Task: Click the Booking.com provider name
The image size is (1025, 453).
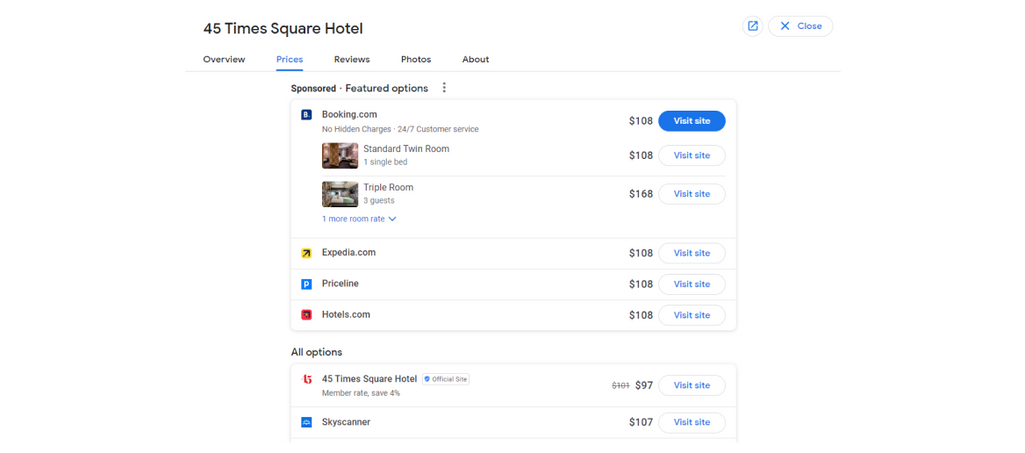Action: click(x=349, y=114)
